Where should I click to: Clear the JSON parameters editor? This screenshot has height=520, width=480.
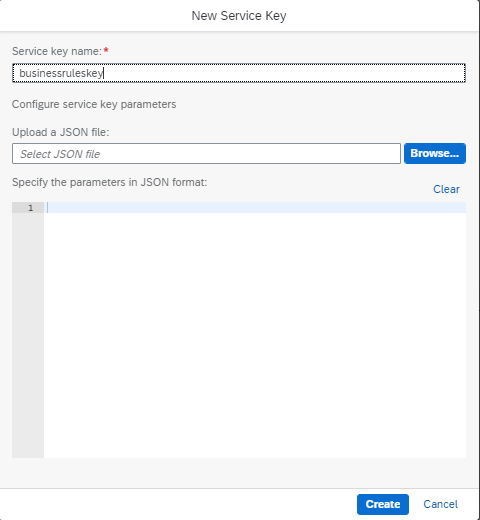(446, 189)
